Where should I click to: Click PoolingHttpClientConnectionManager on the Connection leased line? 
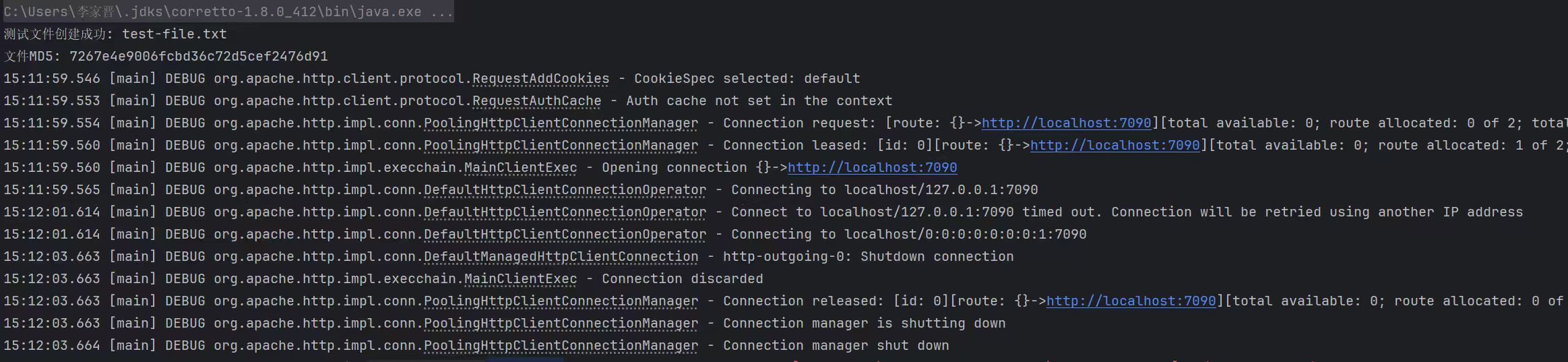pos(561,146)
